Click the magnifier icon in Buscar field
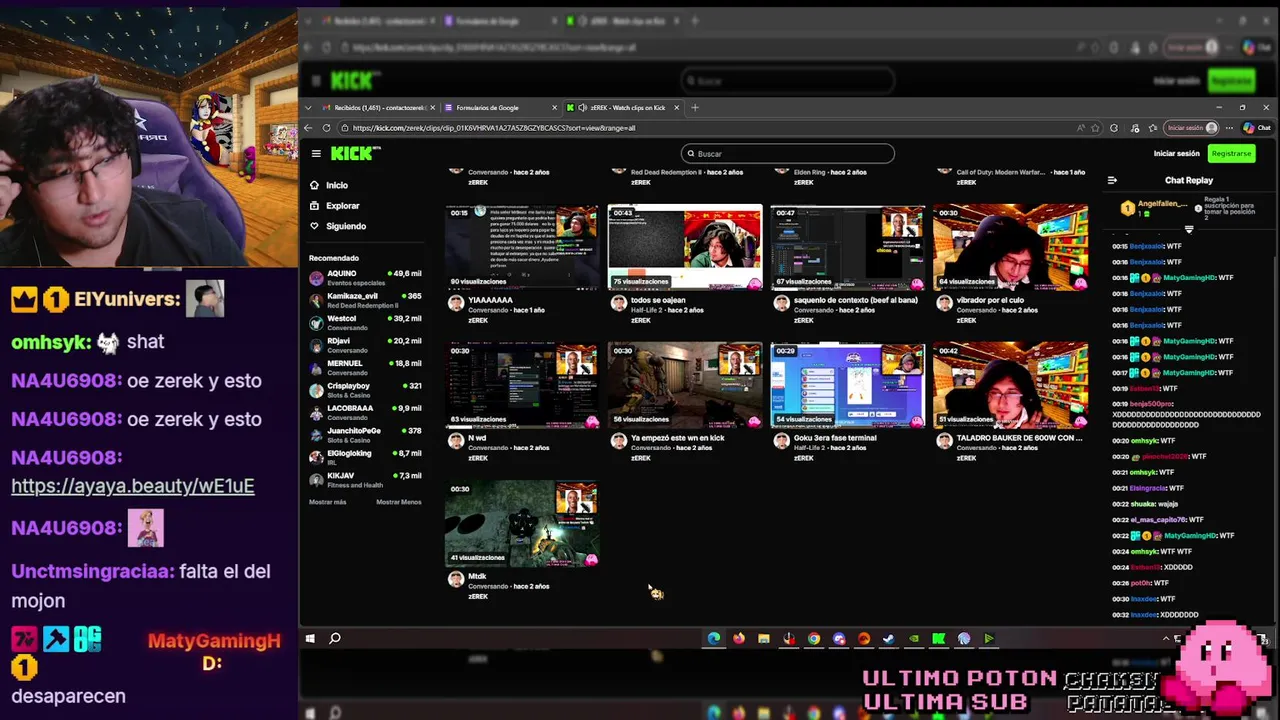1280x720 pixels. [689, 154]
